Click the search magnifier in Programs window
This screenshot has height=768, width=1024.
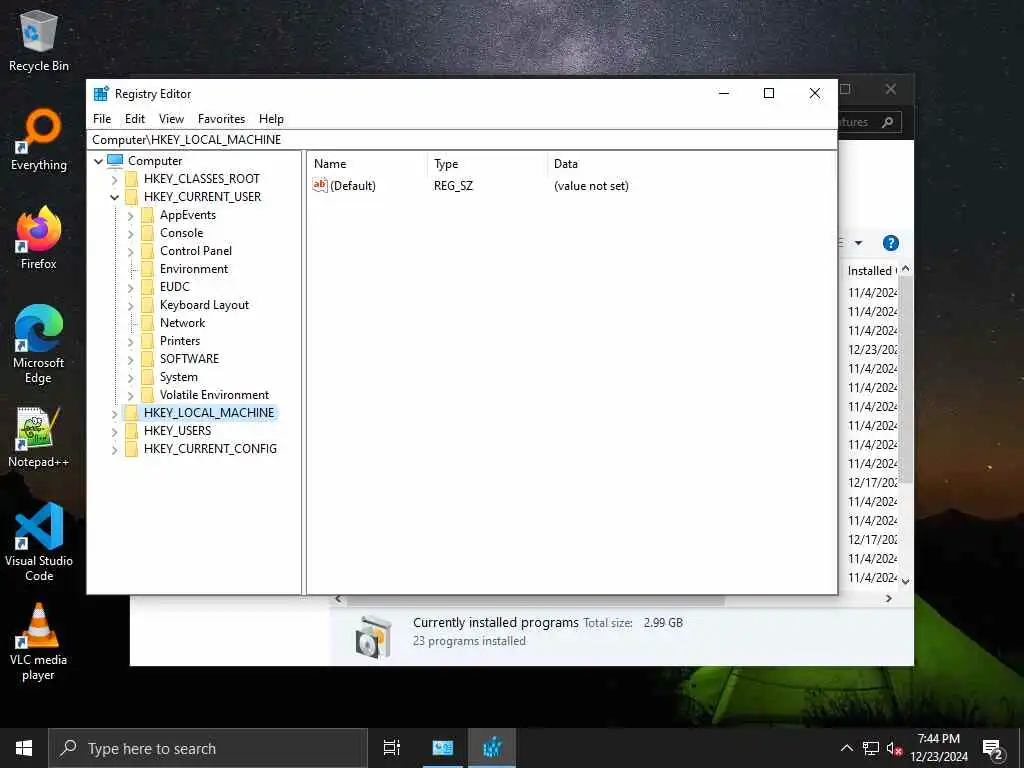pos(887,122)
